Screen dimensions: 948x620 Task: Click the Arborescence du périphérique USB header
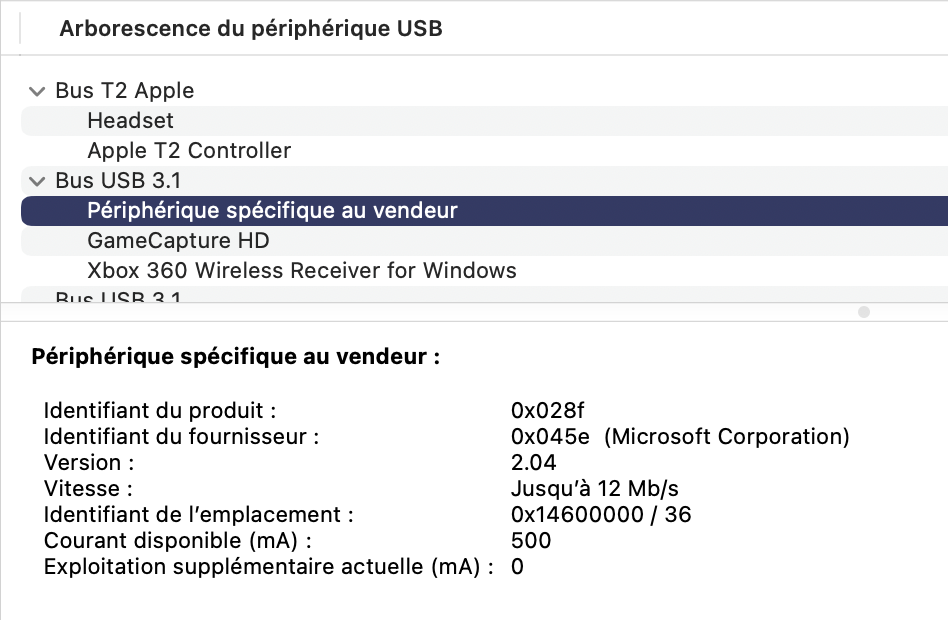pyautogui.click(x=250, y=28)
